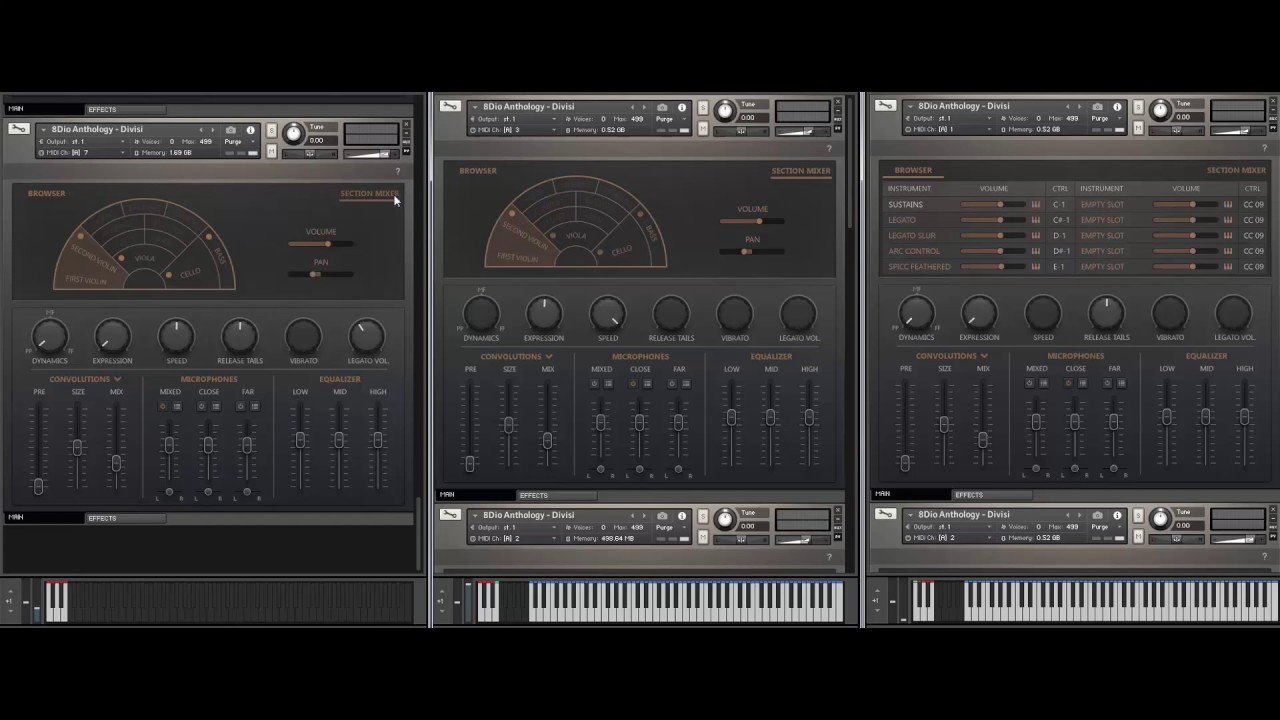Screen dimensions: 1280x720
Task: Click the camera snapshot icon in the left window
Action: coord(231,130)
